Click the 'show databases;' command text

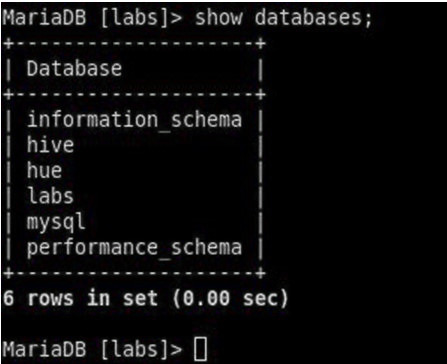pos(283,17)
